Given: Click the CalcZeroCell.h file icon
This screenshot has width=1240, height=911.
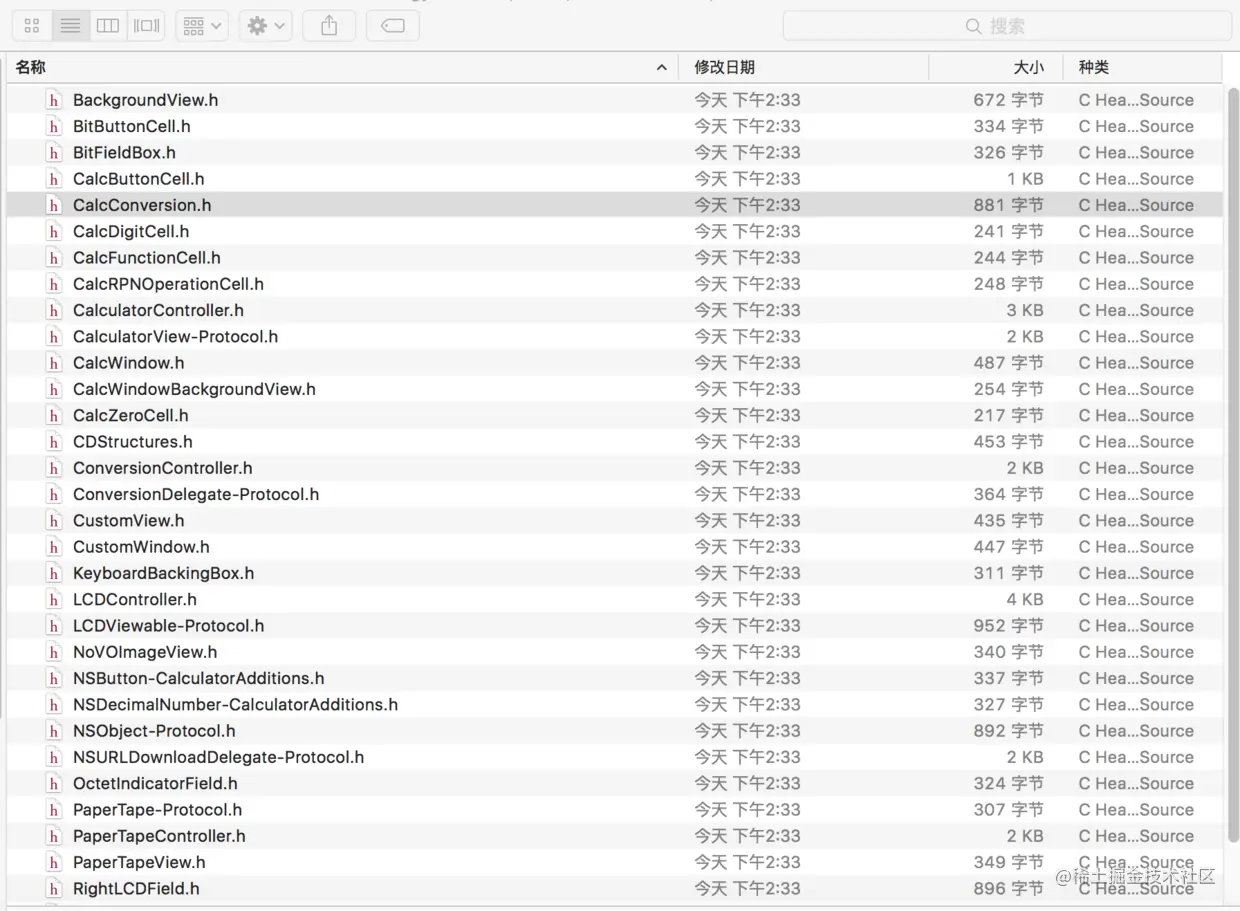Looking at the screenshot, I should point(54,415).
